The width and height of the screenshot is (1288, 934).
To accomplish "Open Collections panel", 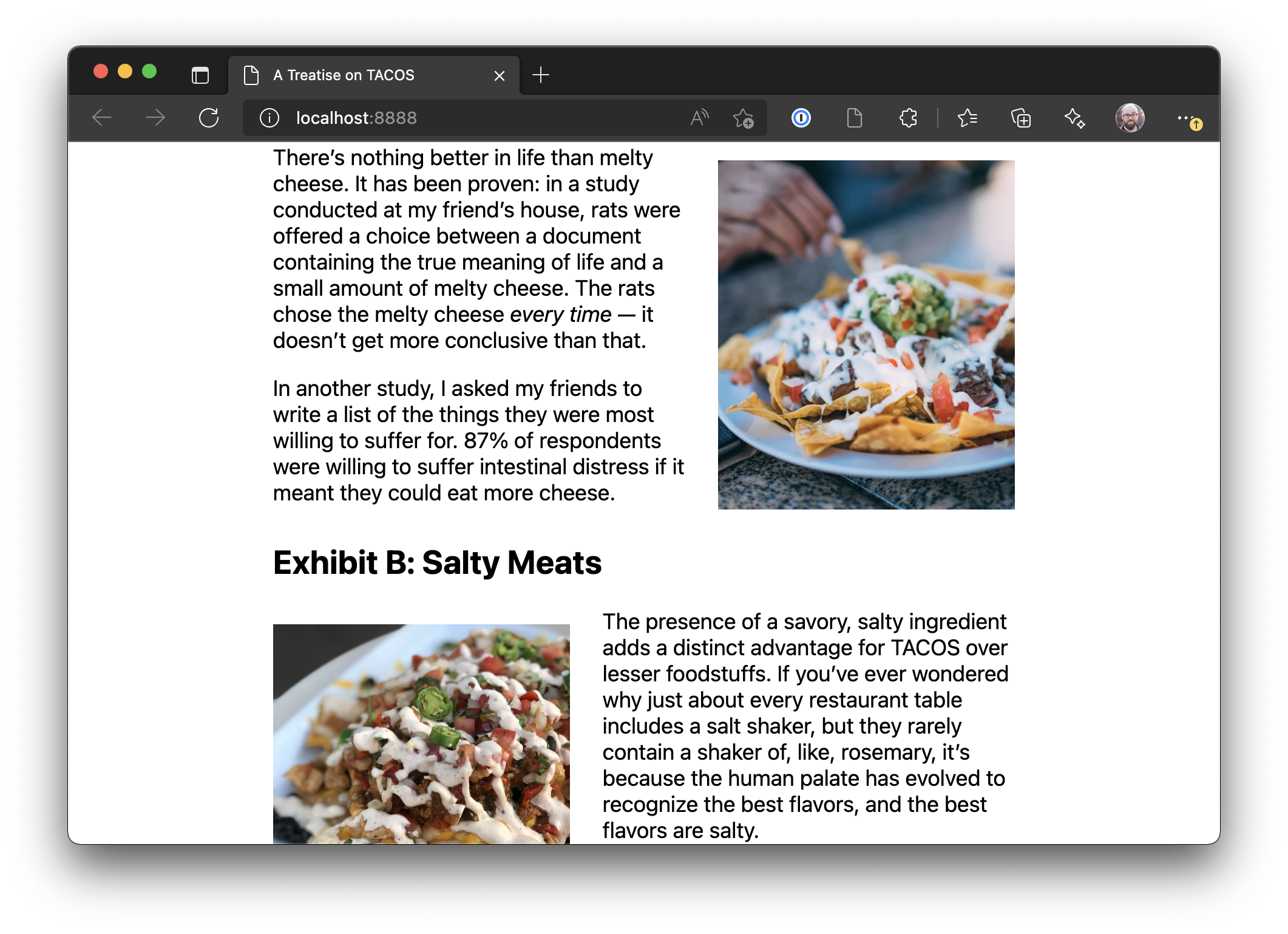I will (1020, 117).
